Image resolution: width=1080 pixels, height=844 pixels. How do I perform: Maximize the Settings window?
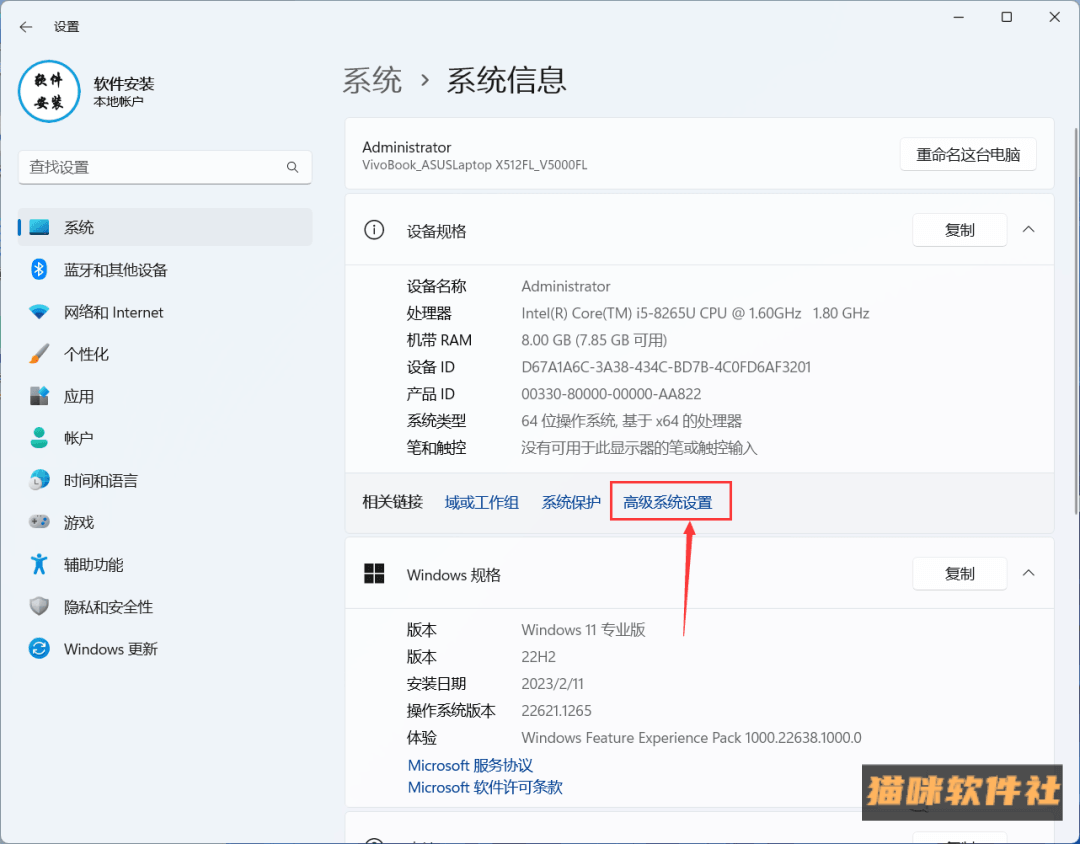point(1006,17)
